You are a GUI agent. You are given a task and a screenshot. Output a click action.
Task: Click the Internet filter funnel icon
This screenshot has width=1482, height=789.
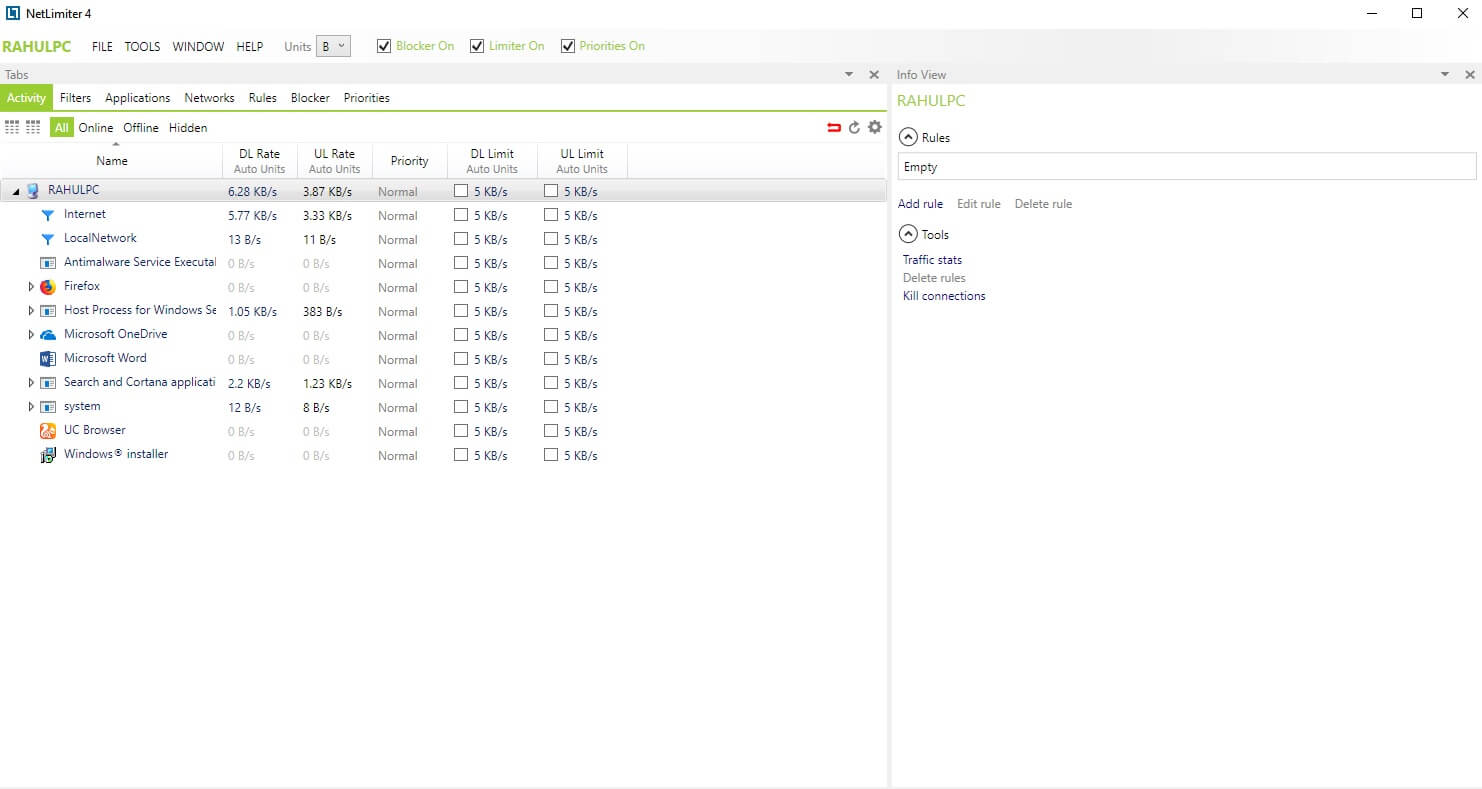pos(47,215)
